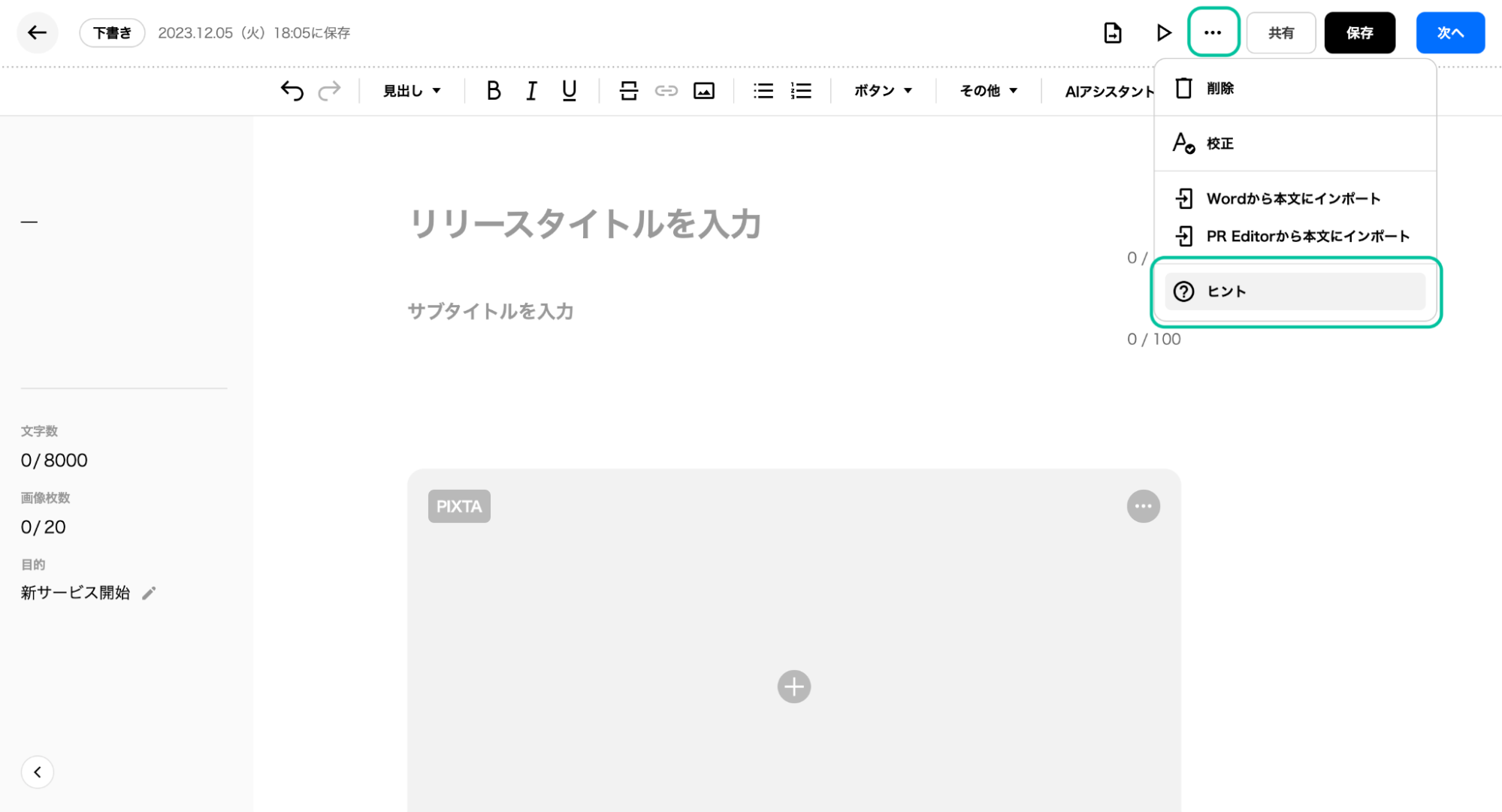Open ヒント from the menu
Viewport: 1502px width, 812px height.
tap(1295, 291)
